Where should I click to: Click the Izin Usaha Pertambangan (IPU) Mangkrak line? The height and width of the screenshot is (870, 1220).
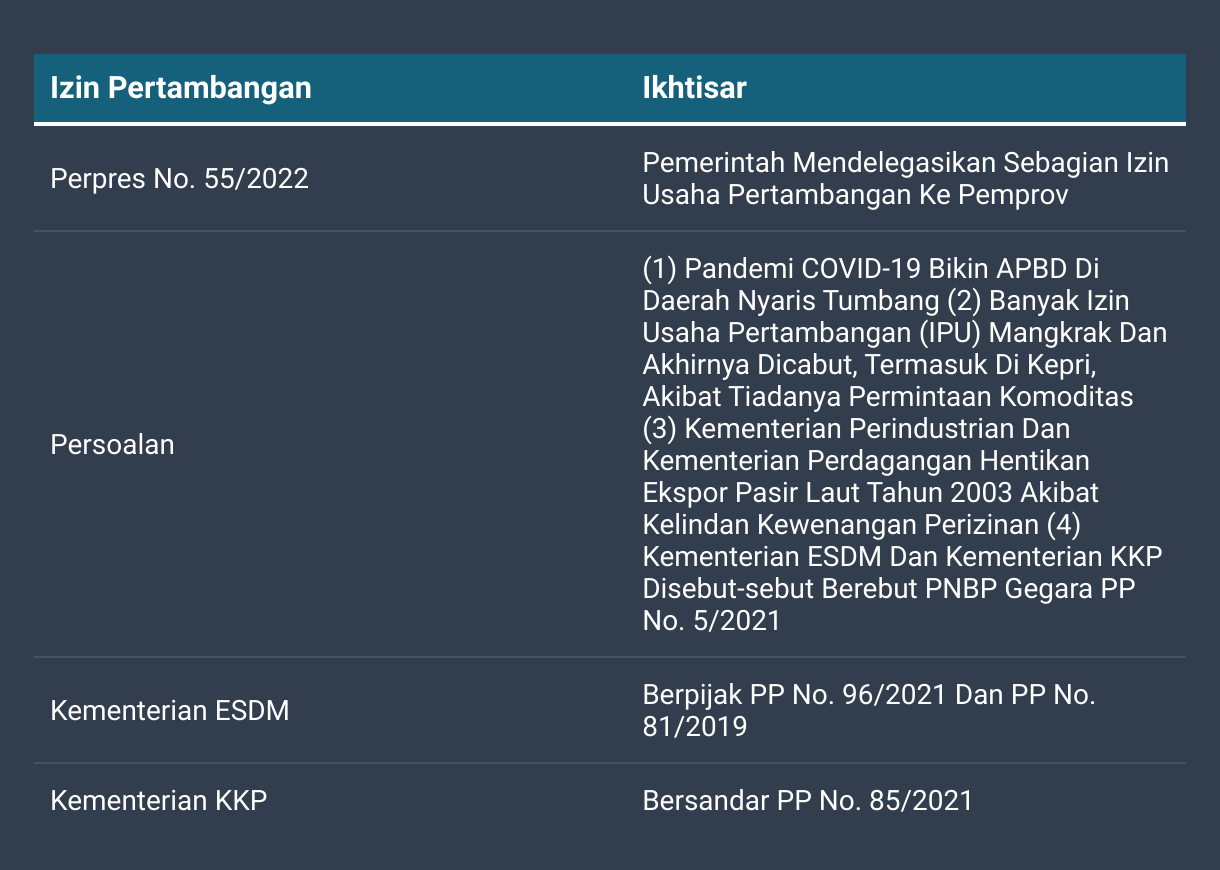[x=905, y=333]
